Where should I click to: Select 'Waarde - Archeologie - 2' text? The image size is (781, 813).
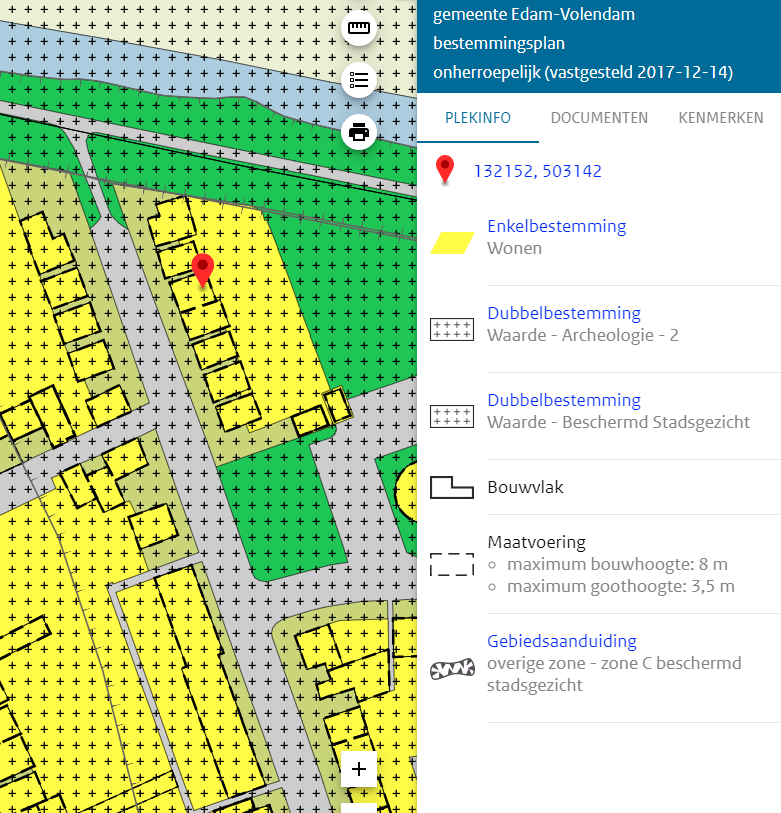583,335
